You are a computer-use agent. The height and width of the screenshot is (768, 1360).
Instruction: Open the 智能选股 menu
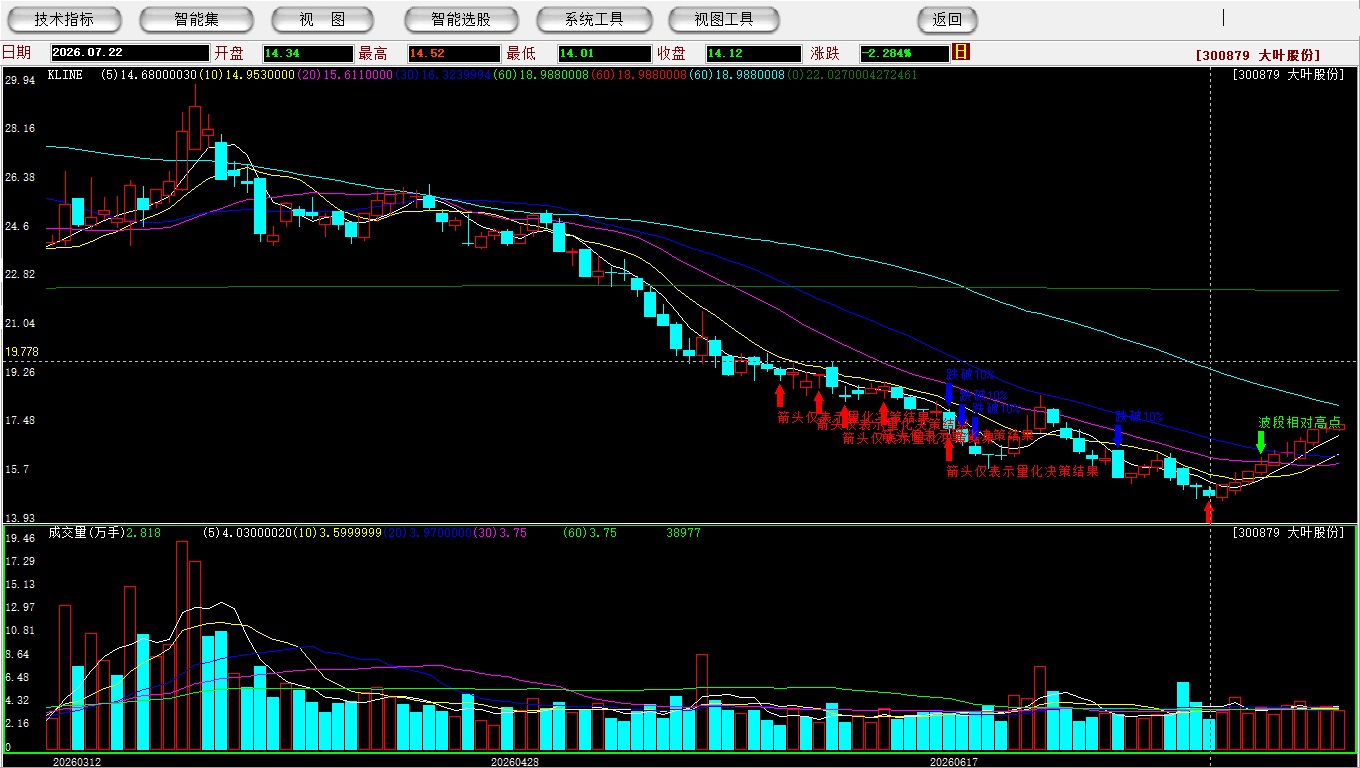(x=461, y=19)
